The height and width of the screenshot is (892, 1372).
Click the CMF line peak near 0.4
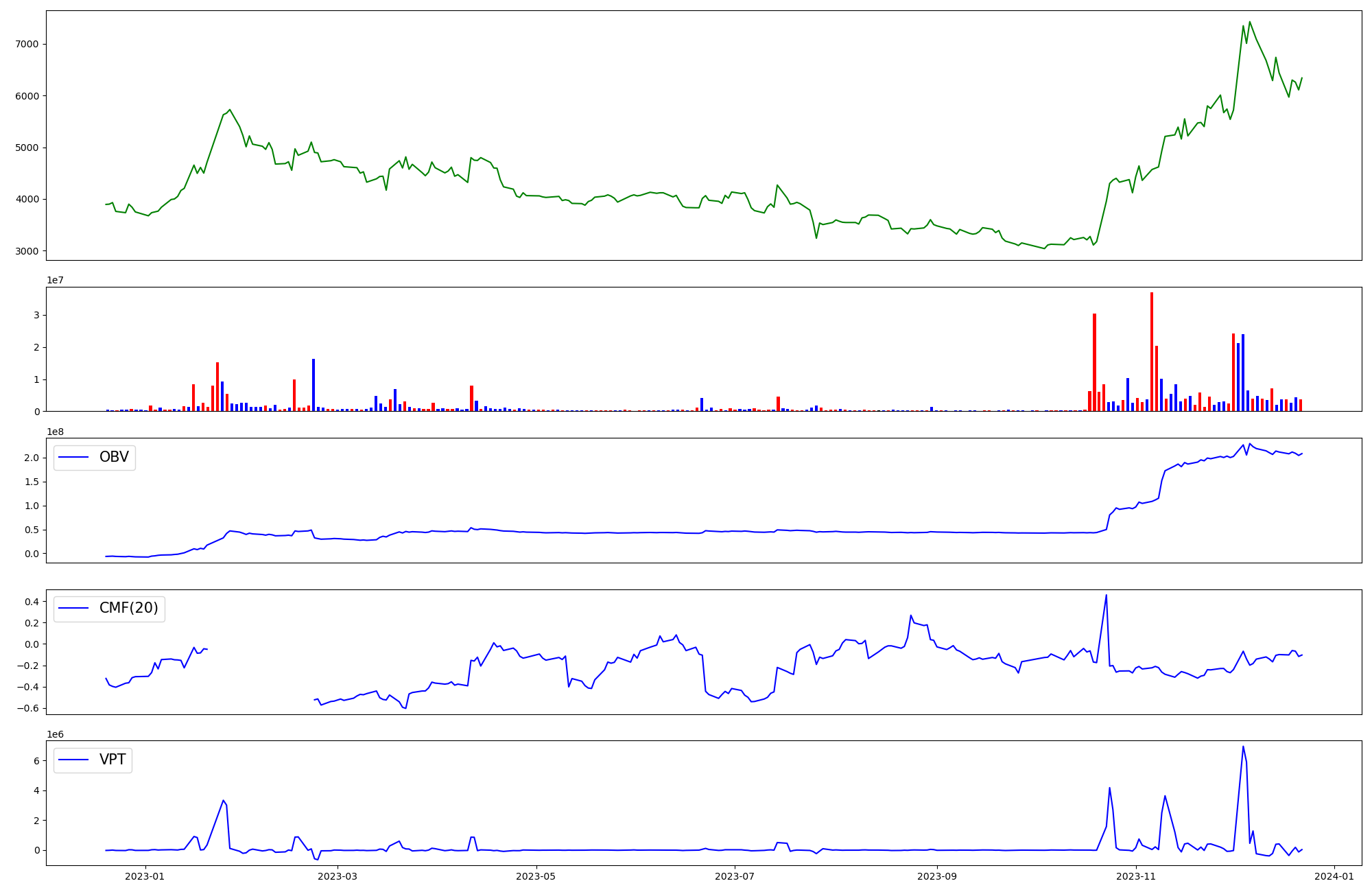[1106, 595]
